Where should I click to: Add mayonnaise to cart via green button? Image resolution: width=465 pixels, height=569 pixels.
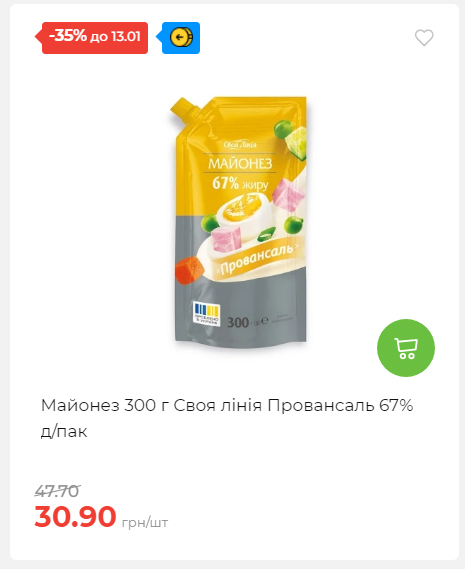[406, 348]
